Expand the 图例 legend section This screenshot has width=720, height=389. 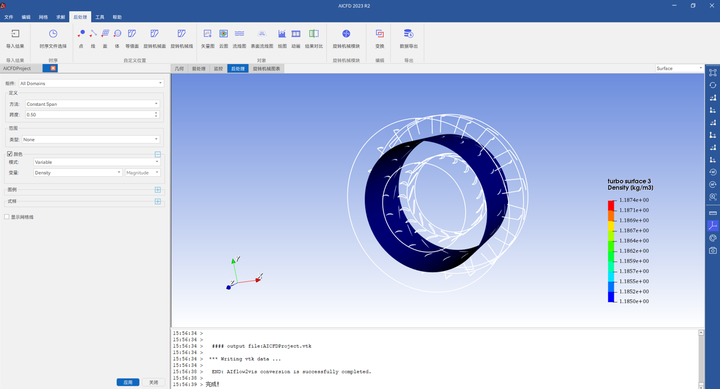click(158, 190)
